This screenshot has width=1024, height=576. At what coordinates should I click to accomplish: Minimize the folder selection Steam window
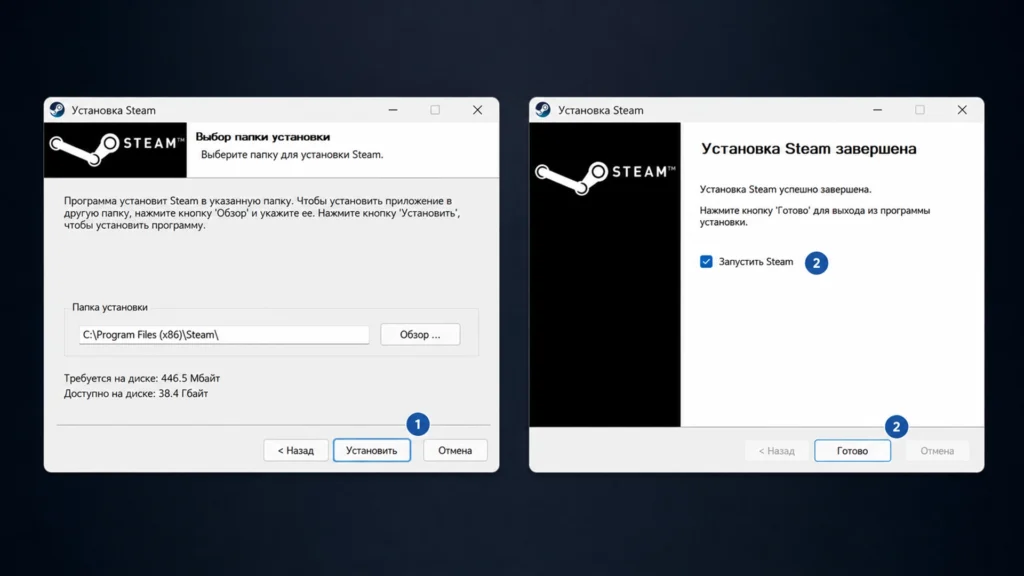point(393,110)
